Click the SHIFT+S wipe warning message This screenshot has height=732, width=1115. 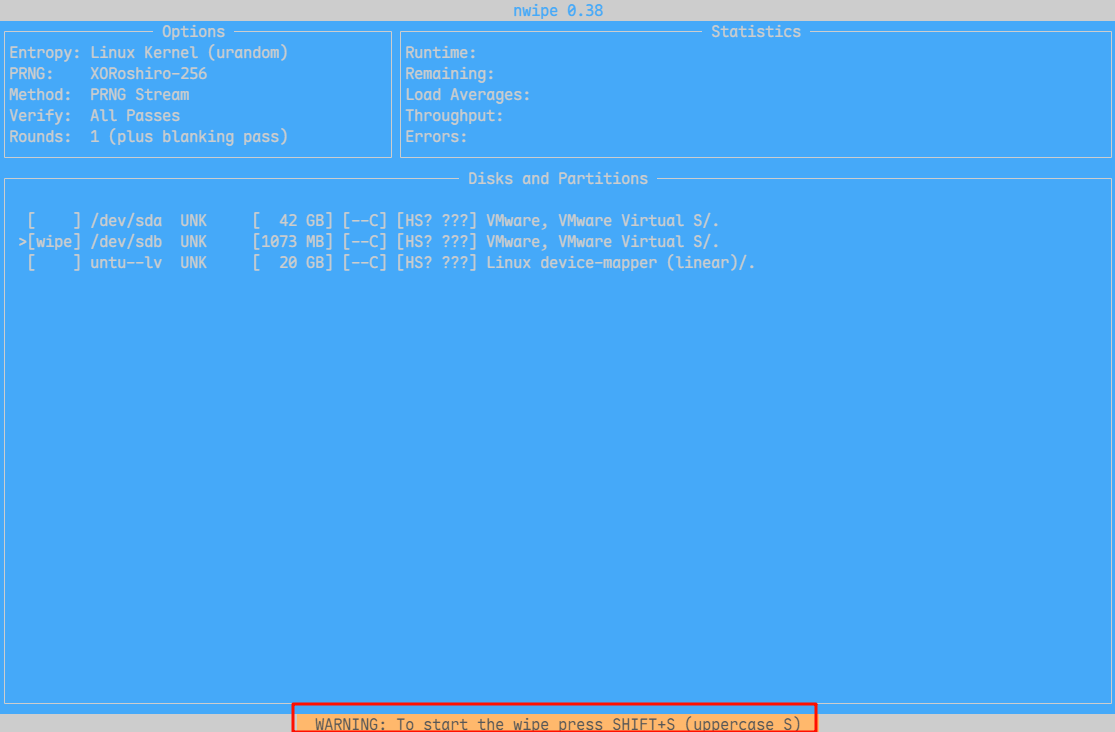pyautogui.click(x=558, y=723)
